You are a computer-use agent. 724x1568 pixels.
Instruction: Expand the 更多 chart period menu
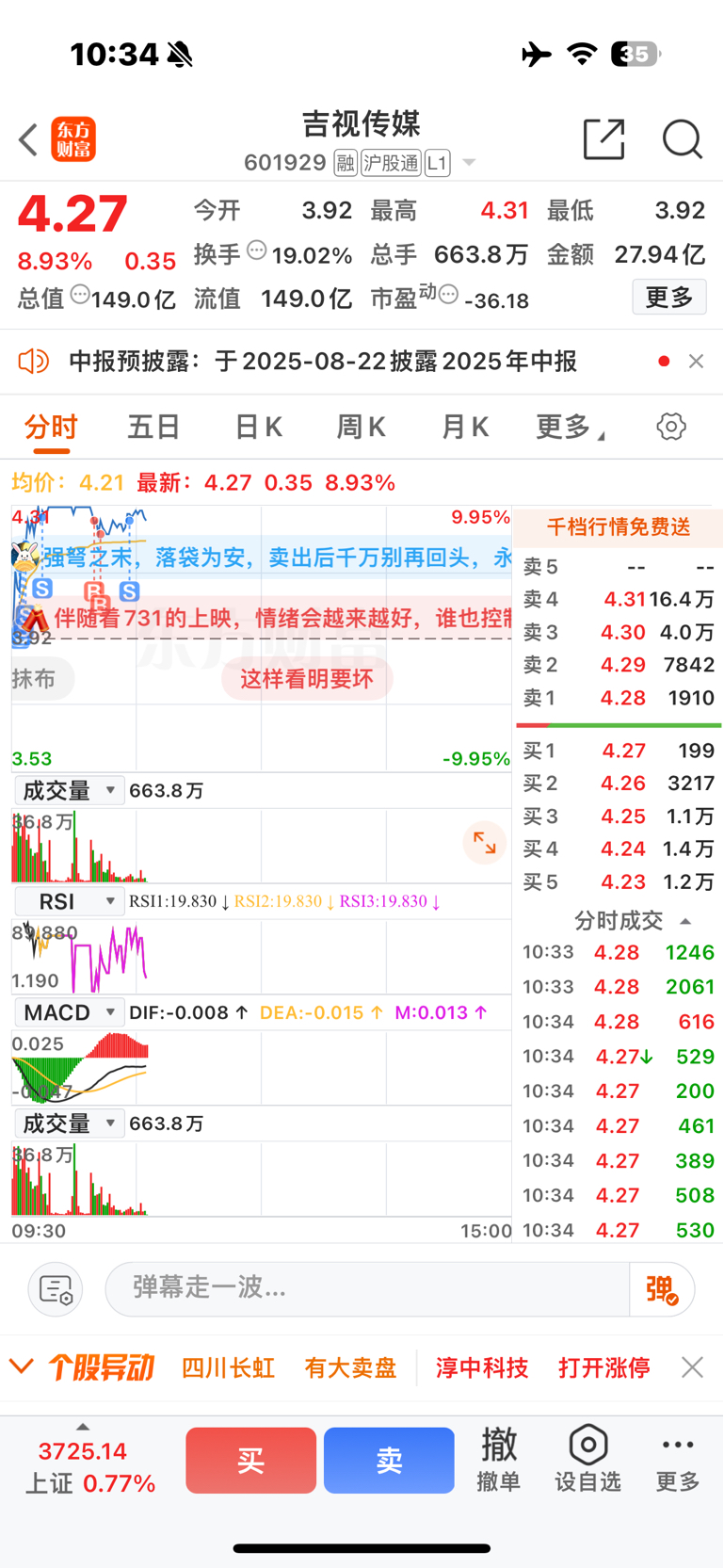coord(571,427)
